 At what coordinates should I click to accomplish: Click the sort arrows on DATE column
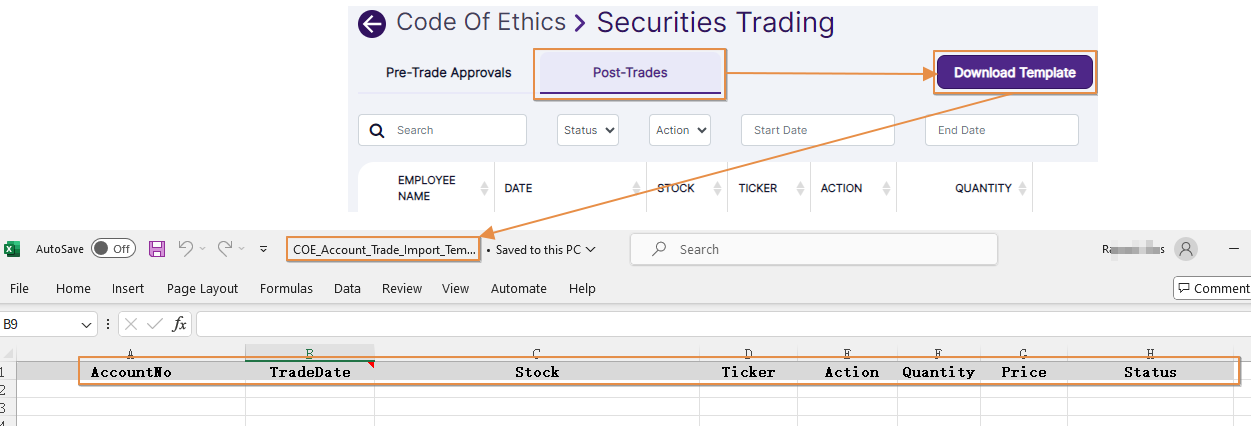click(637, 188)
